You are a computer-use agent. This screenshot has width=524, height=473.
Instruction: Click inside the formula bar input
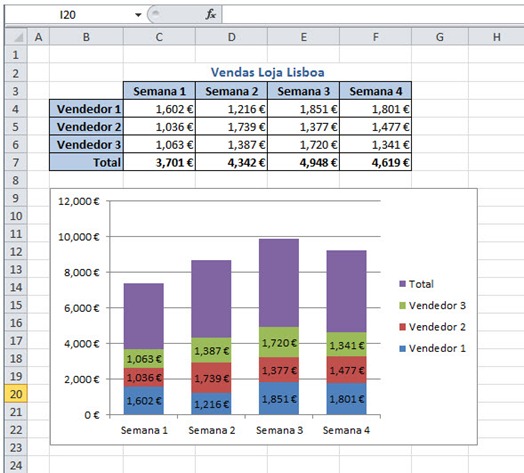click(x=372, y=15)
